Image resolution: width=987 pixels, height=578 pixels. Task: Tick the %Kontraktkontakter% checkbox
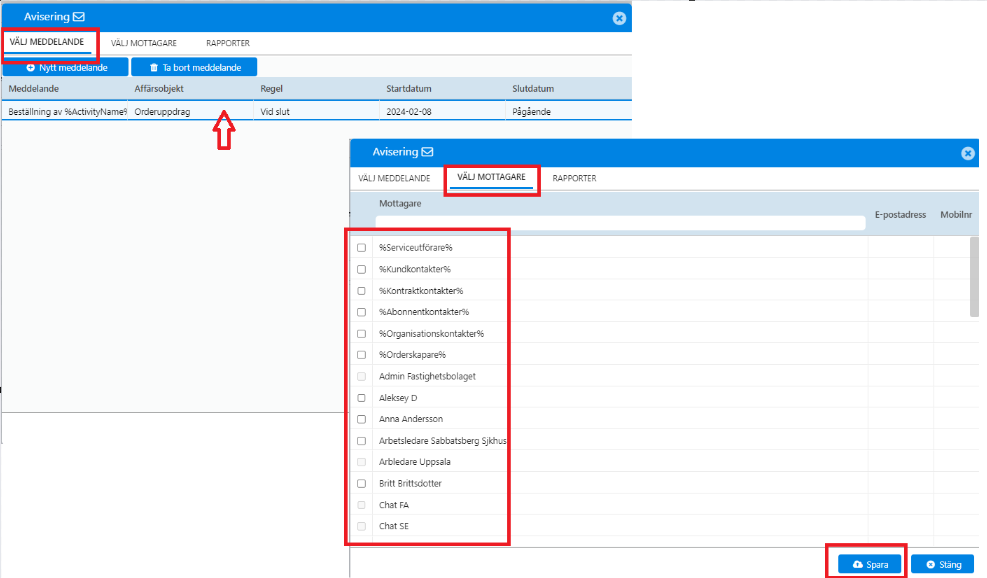pos(361,291)
